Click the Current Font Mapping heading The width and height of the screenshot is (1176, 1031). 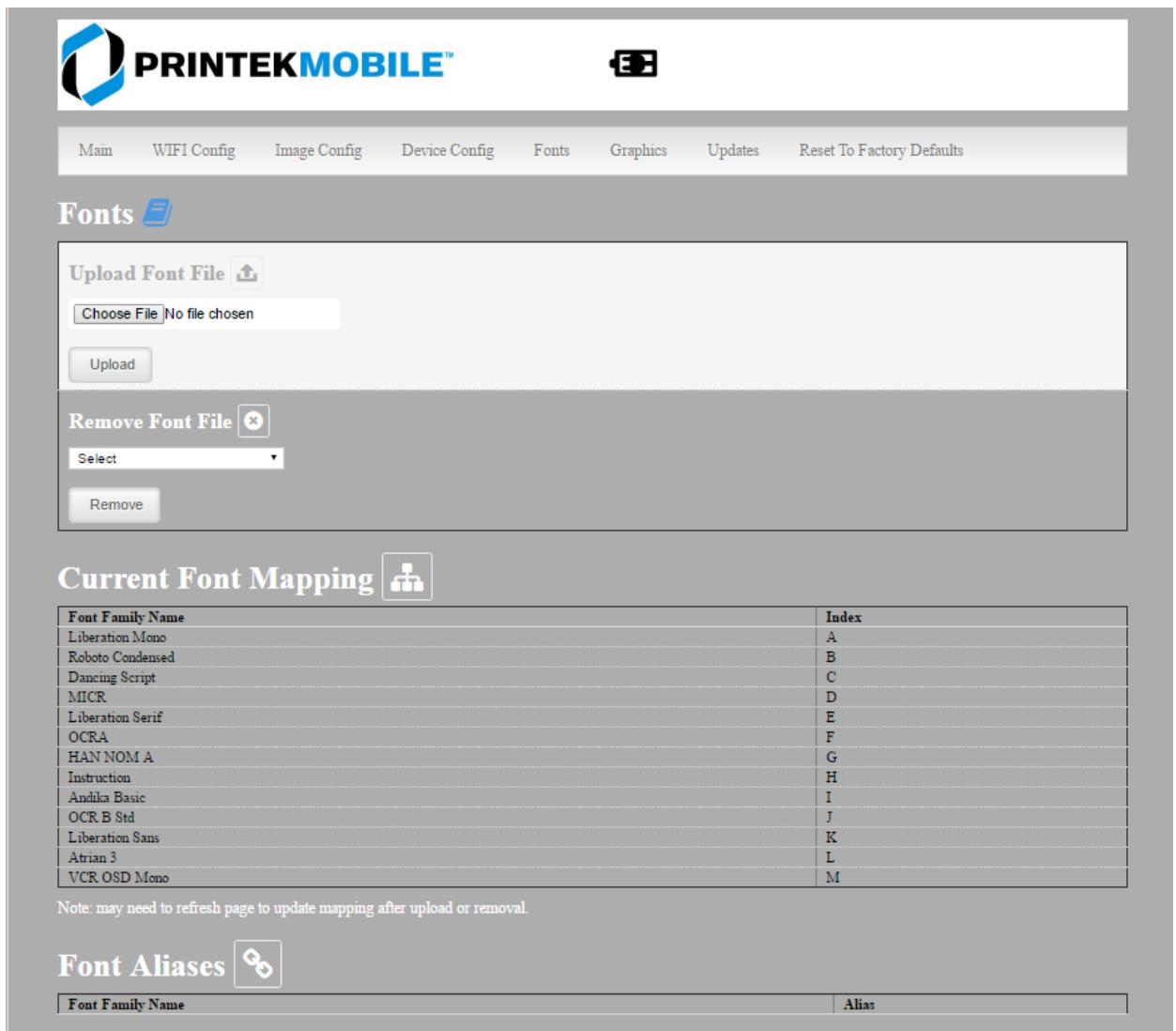point(216,578)
